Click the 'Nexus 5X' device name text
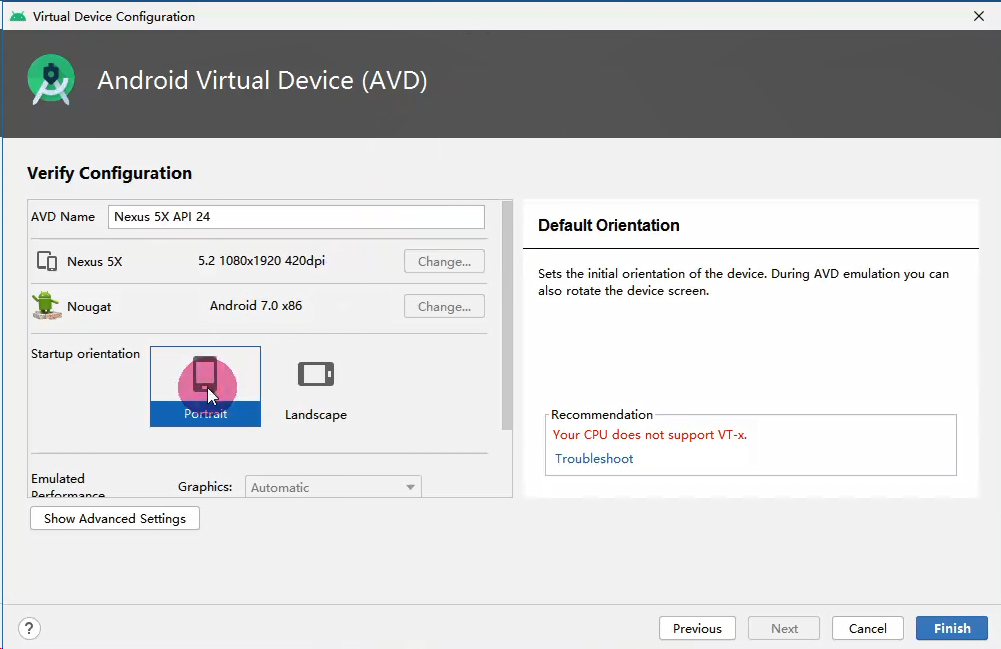This screenshot has height=649, width=1001. [x=94, y=262]
